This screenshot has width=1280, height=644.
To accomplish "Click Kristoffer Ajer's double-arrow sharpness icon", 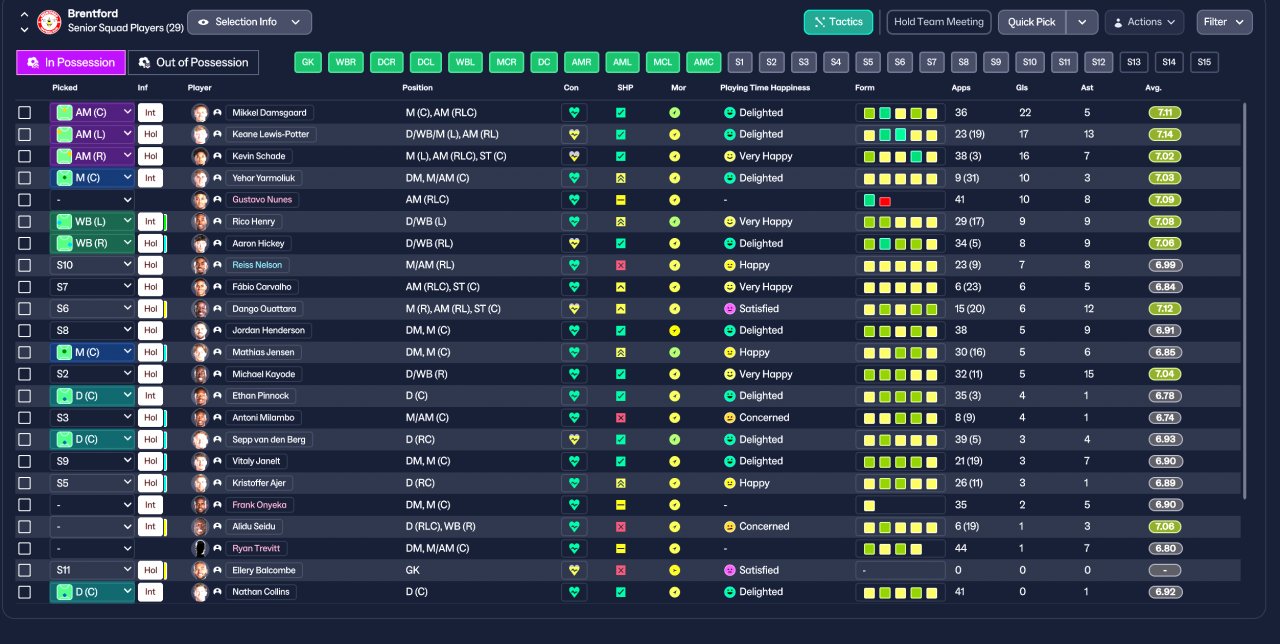I will (x=621, y=483).
